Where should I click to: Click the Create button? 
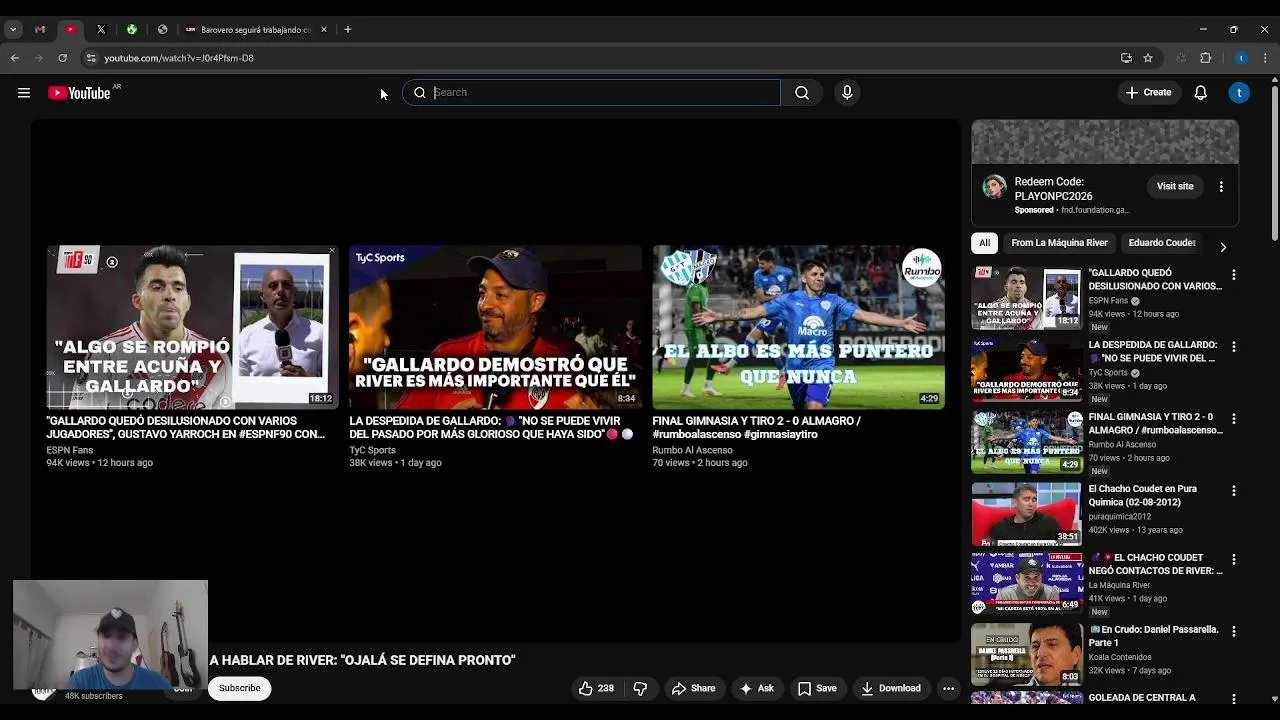pyautogui.click(x=1148, y=93)
